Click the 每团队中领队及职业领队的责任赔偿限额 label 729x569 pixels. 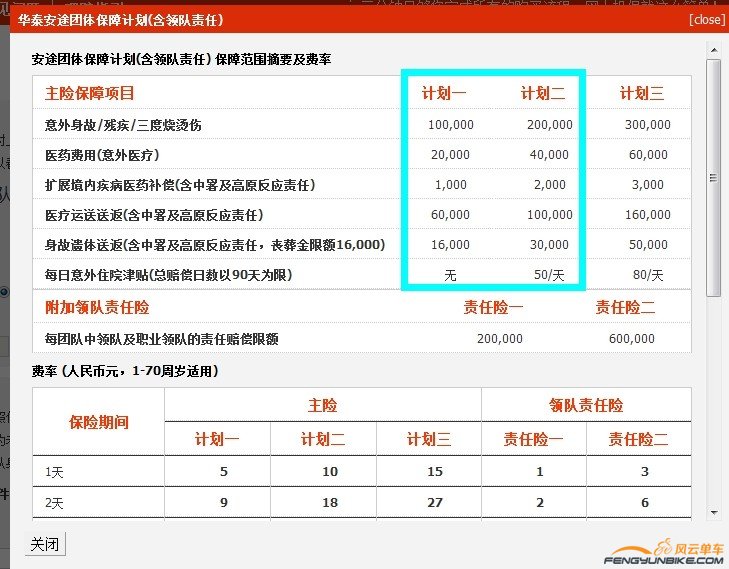coord(161,339)
